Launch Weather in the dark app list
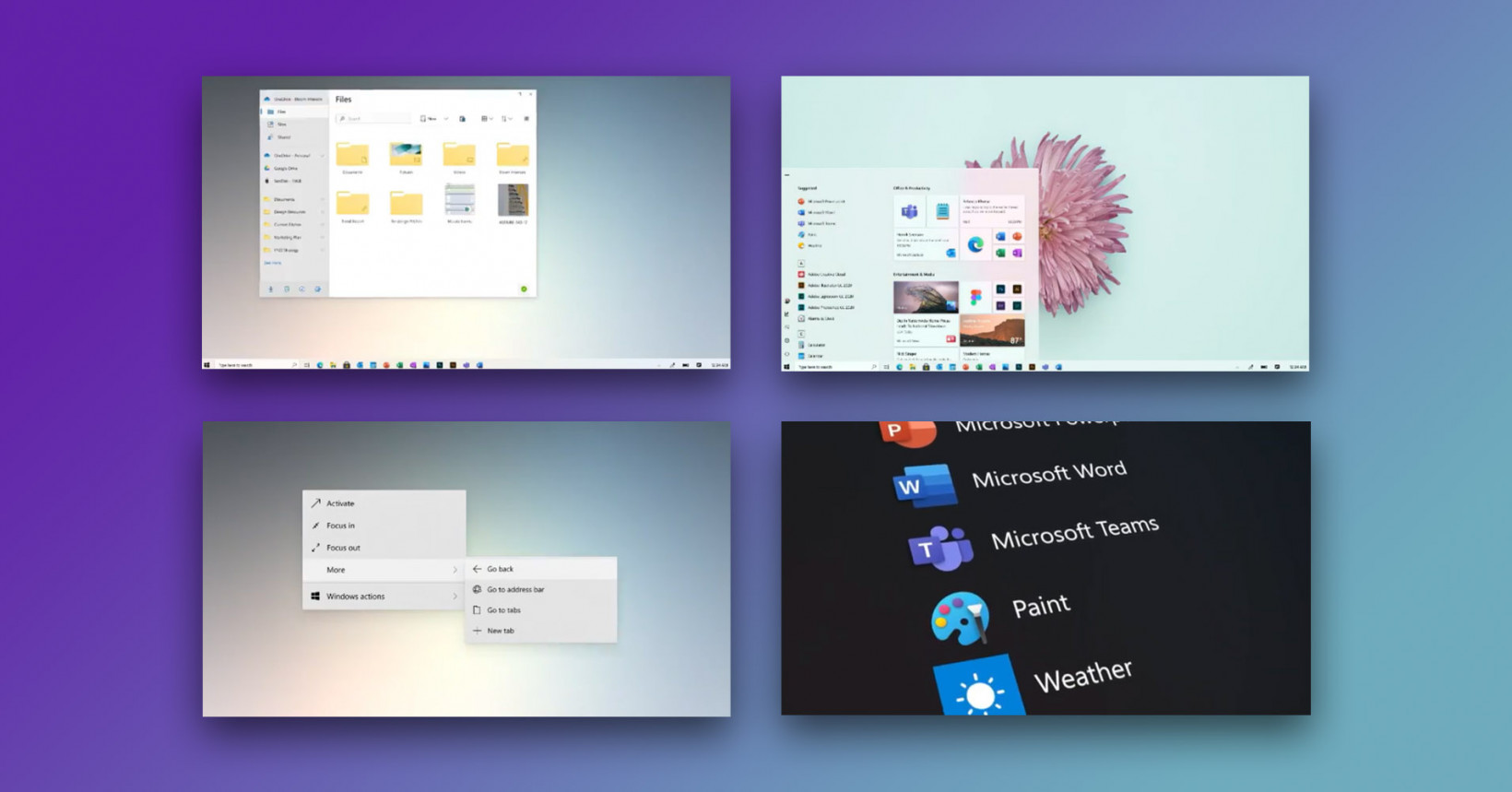The width and height of the screenshot is (1512, 792). point(1034,686)
